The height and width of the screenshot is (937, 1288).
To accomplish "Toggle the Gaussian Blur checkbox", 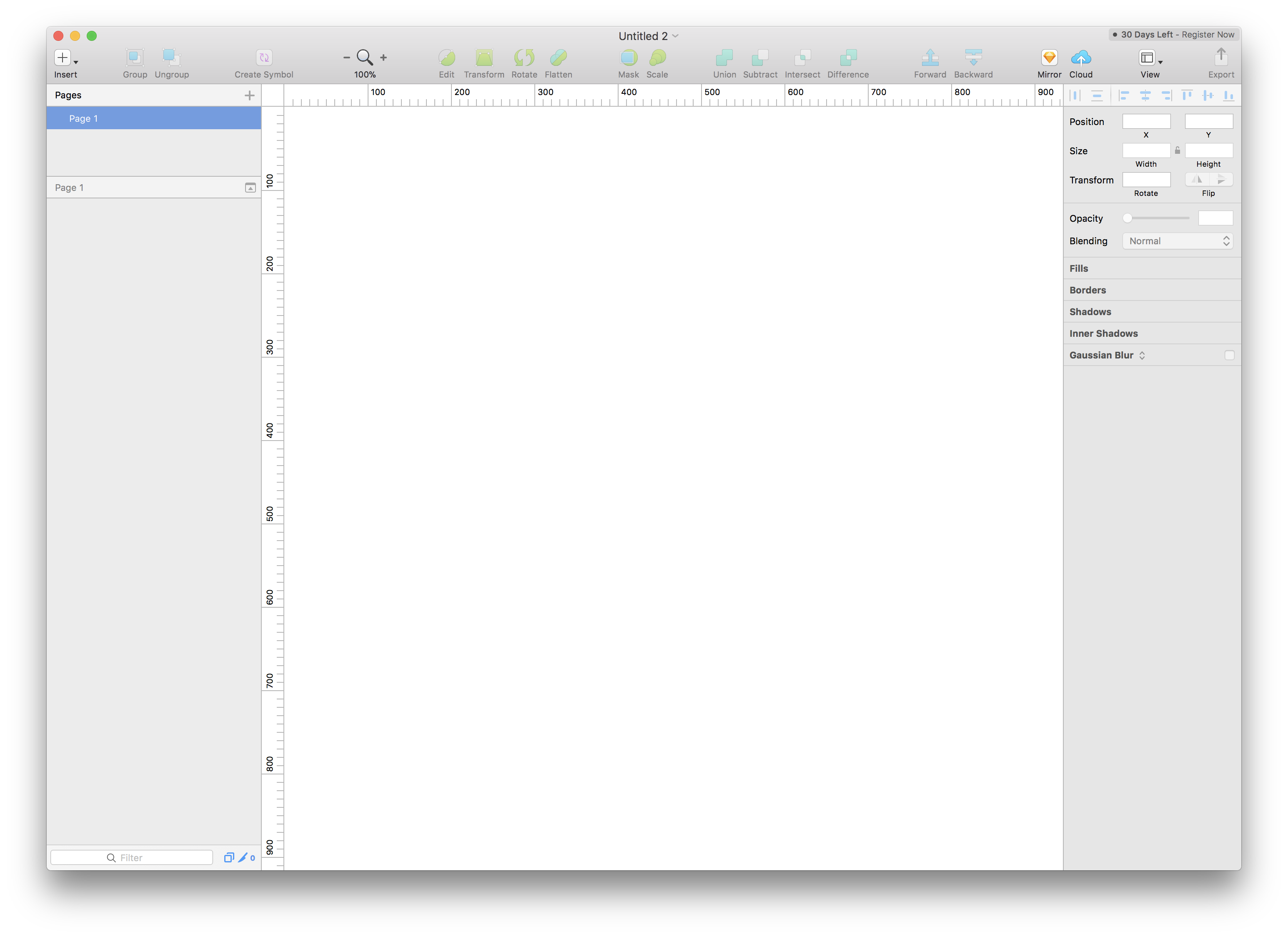I will point(1230,355).
